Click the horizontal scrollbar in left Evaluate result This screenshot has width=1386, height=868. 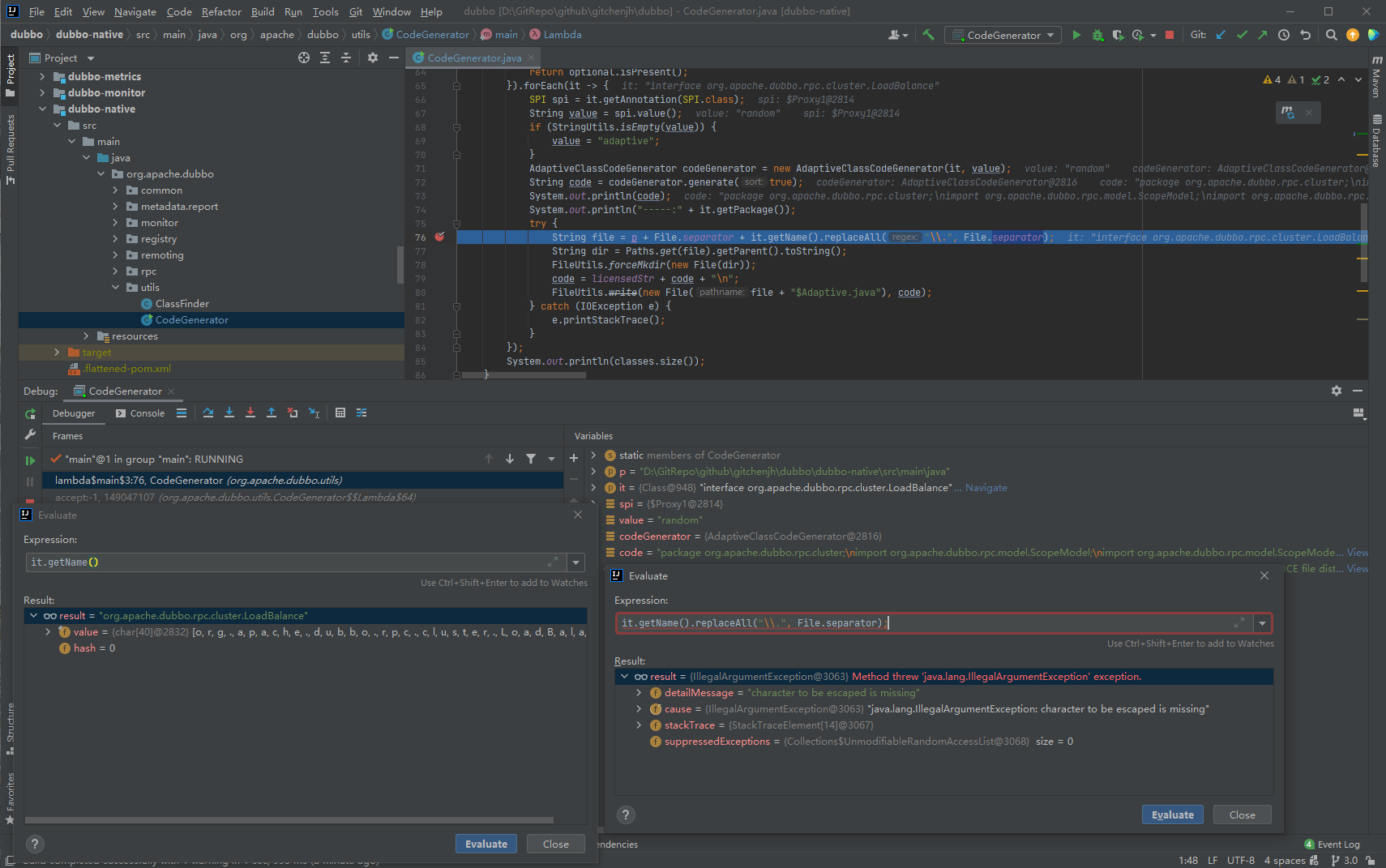point(289,820)
